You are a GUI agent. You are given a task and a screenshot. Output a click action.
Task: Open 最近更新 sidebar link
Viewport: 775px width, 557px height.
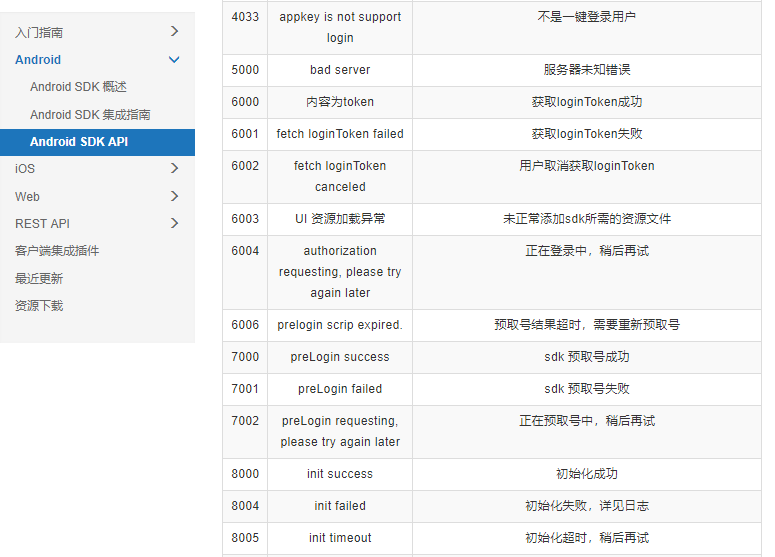39,278
